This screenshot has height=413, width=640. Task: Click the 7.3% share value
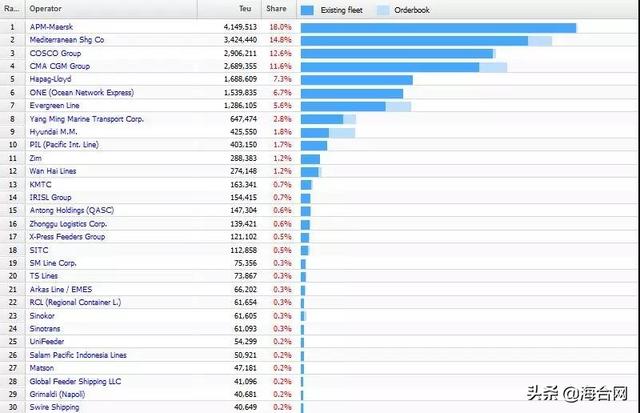tap(282, 79)
